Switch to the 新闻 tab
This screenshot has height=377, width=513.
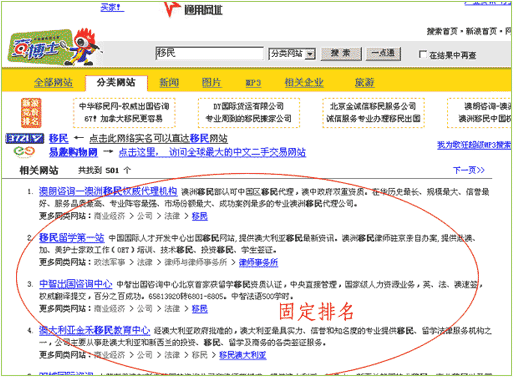tap(169, 82)
